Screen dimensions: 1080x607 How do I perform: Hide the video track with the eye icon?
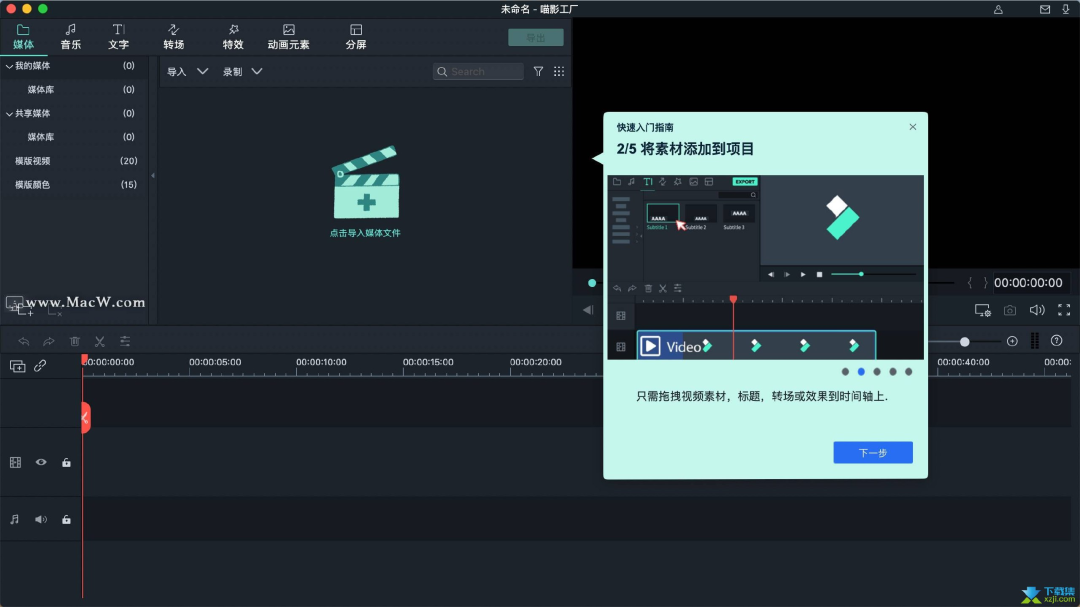[41, 462]
